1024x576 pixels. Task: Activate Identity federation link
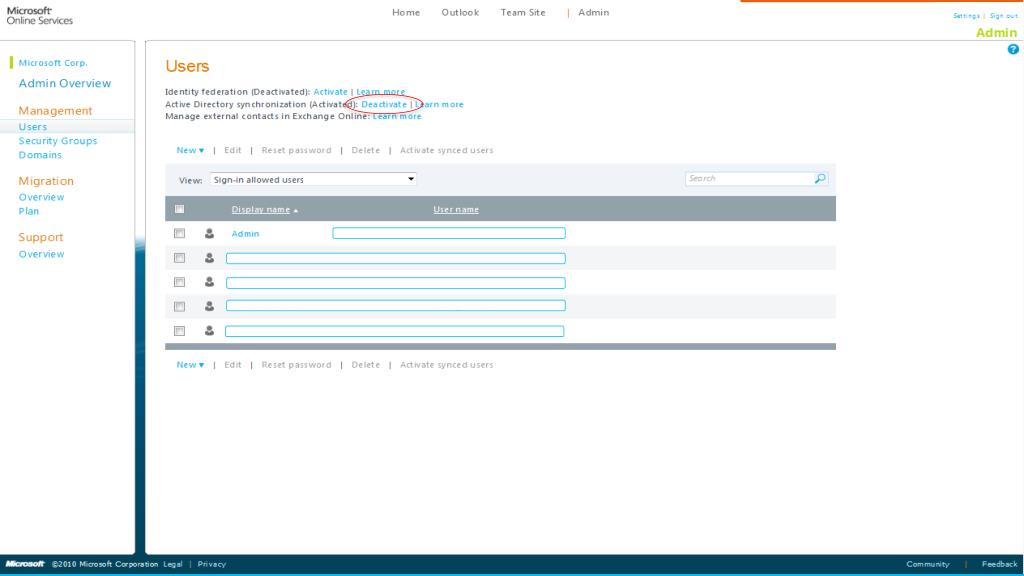(x=330, y=92)
